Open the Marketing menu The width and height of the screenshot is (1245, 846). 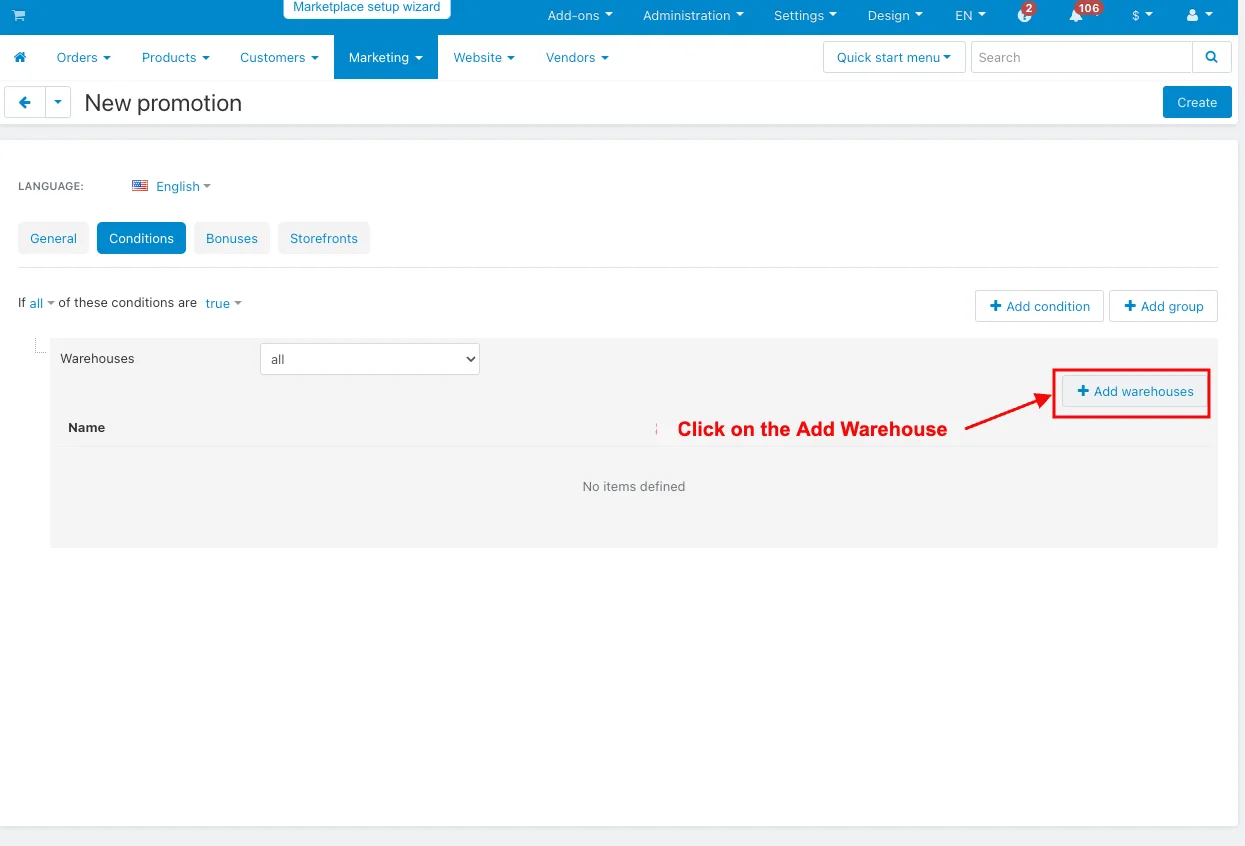click(385, 58)
